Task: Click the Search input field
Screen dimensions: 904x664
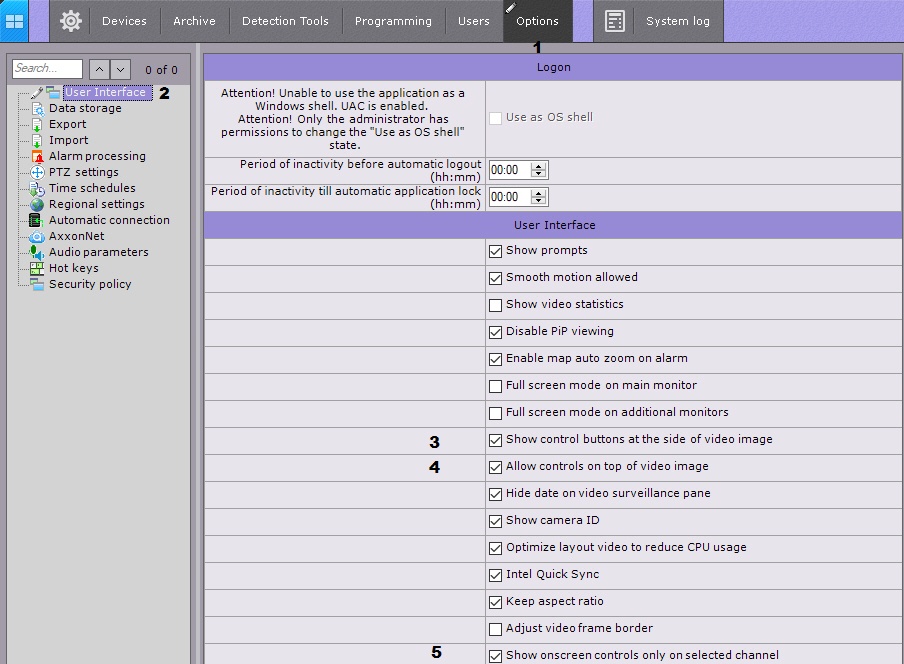Action: (x=47, y=69)
